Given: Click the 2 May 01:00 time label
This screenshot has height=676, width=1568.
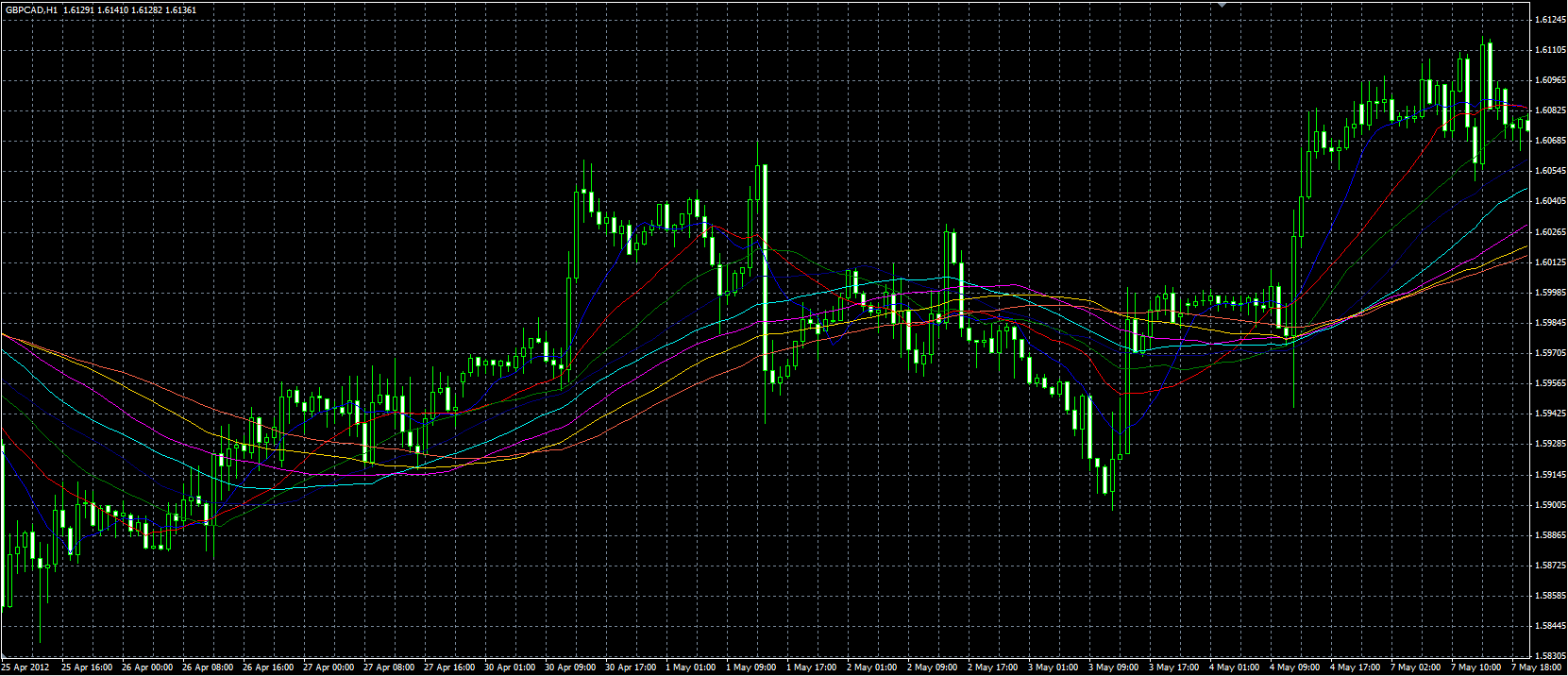Looking at the screenshot, I should [x=871, y=668].
